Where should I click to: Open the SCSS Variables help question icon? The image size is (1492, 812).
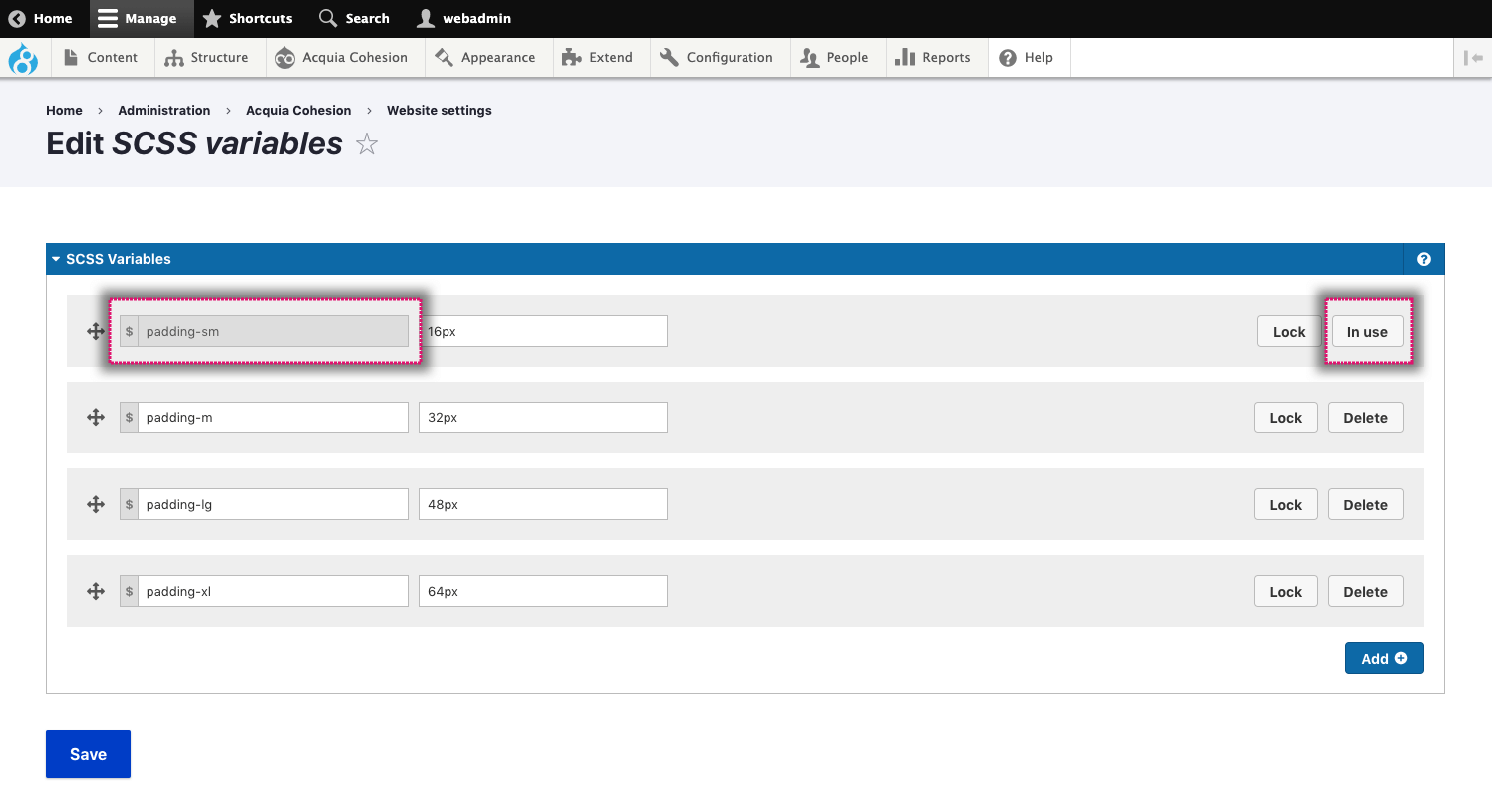[1424, 259]
